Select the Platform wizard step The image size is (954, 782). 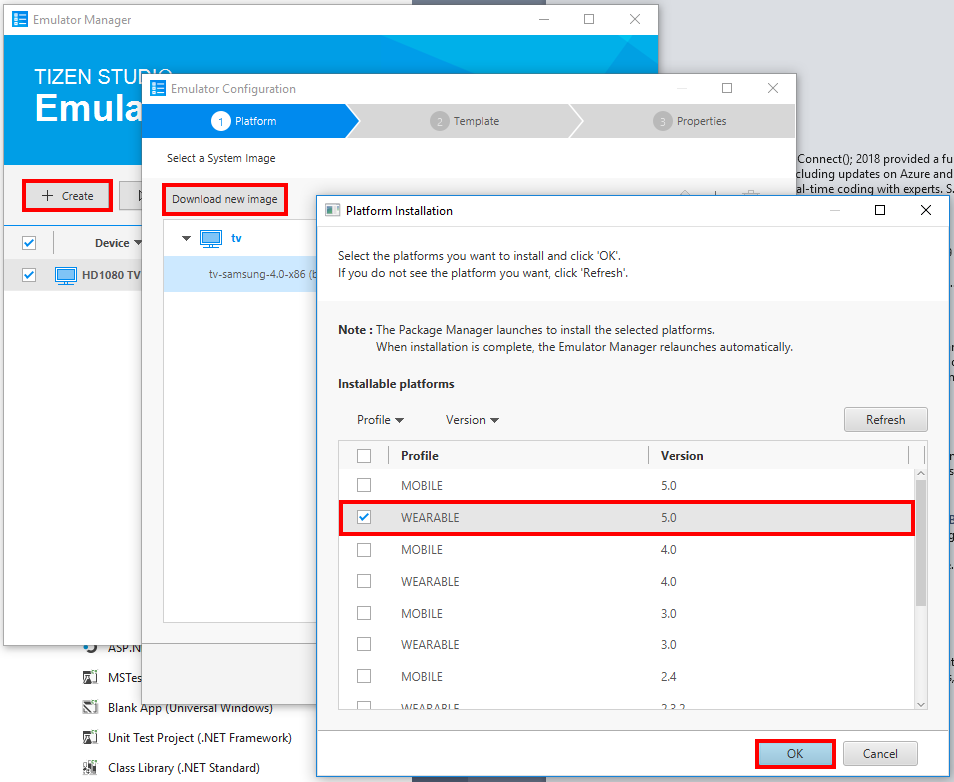[x=247, y=120]
